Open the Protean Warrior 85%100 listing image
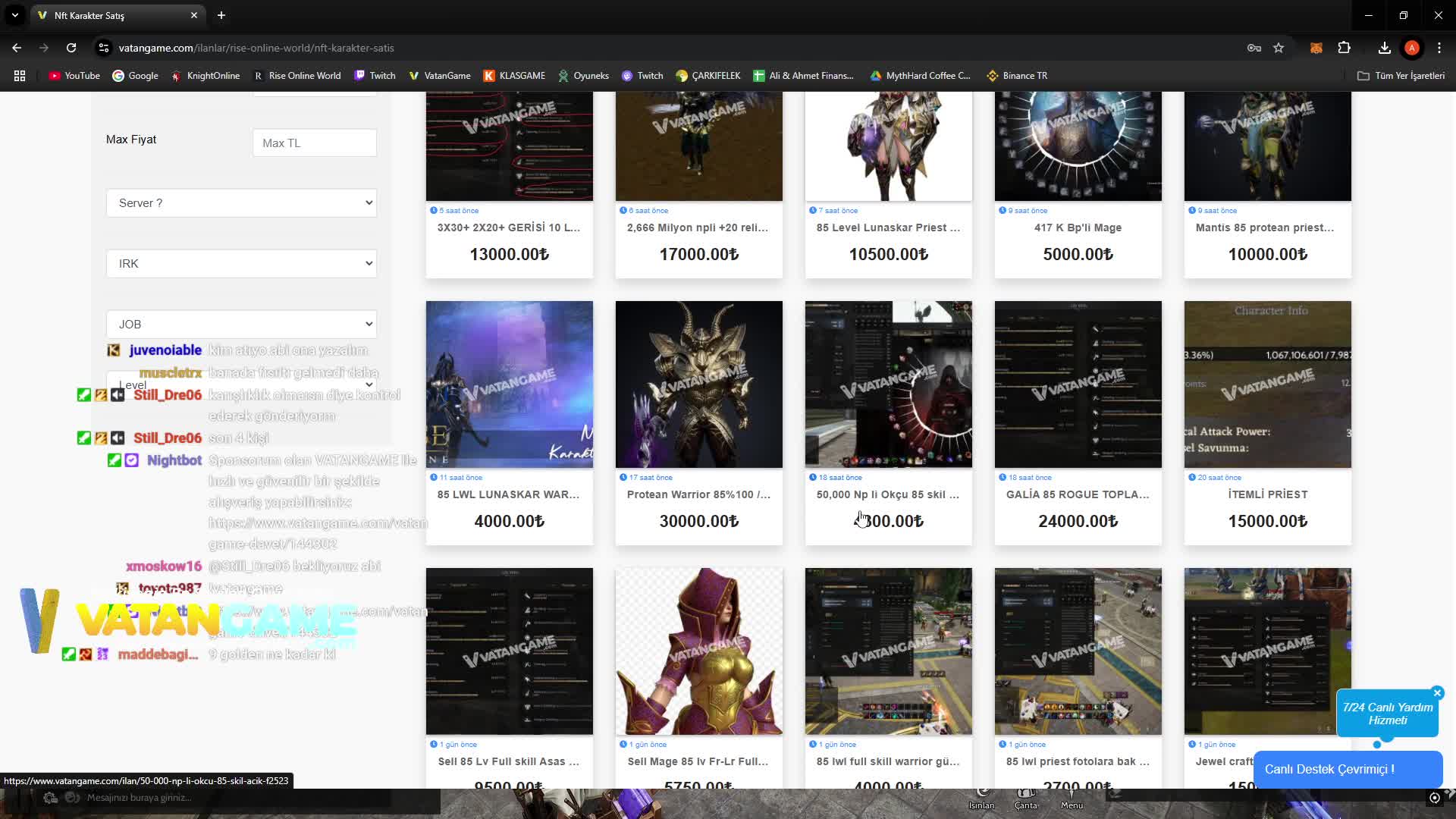This screenshot has height=819, width=1456. tap(699, 384)
